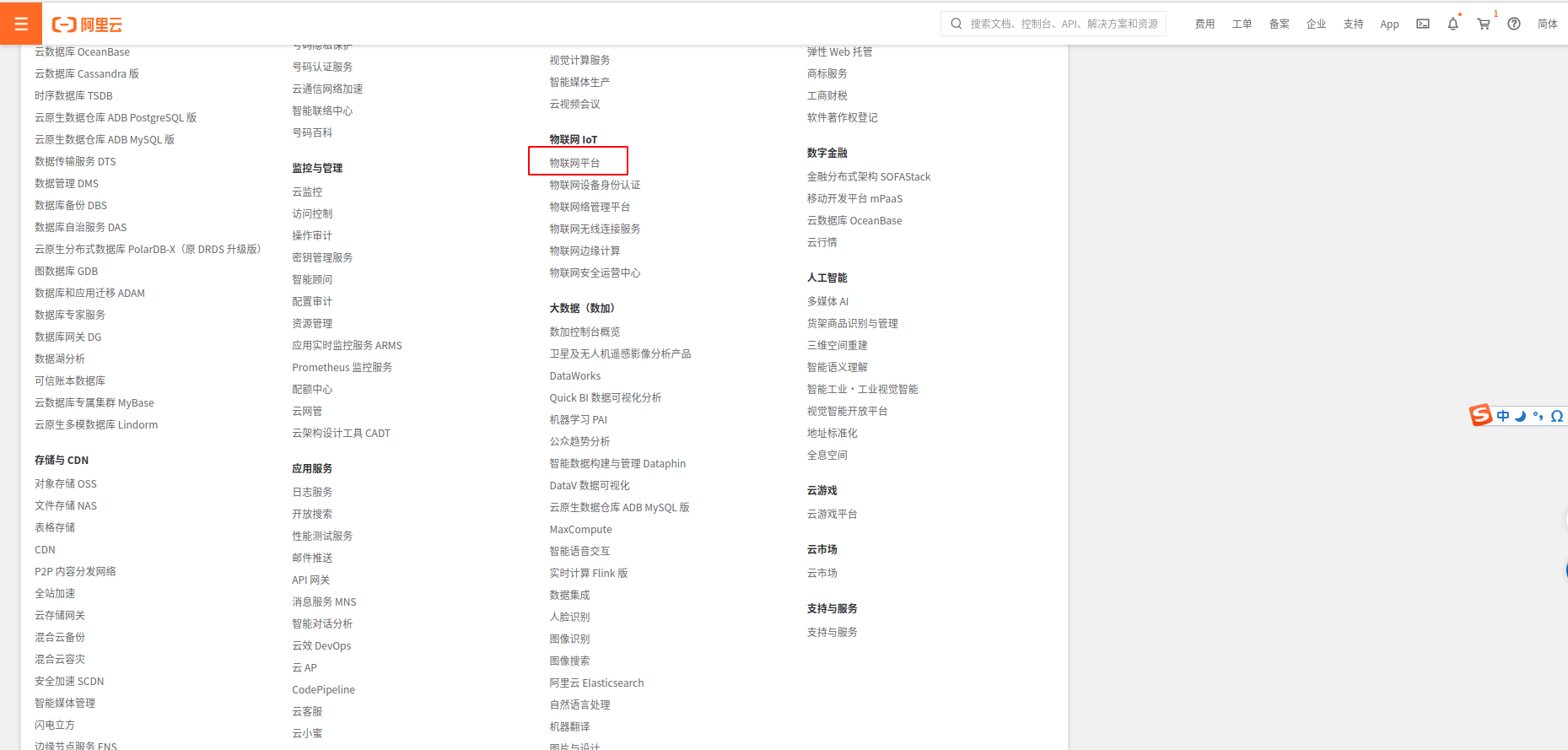Click the Sogou input method S logo
The width and height of the screenshot is (1568, 750).
(x=1480, y=415)
